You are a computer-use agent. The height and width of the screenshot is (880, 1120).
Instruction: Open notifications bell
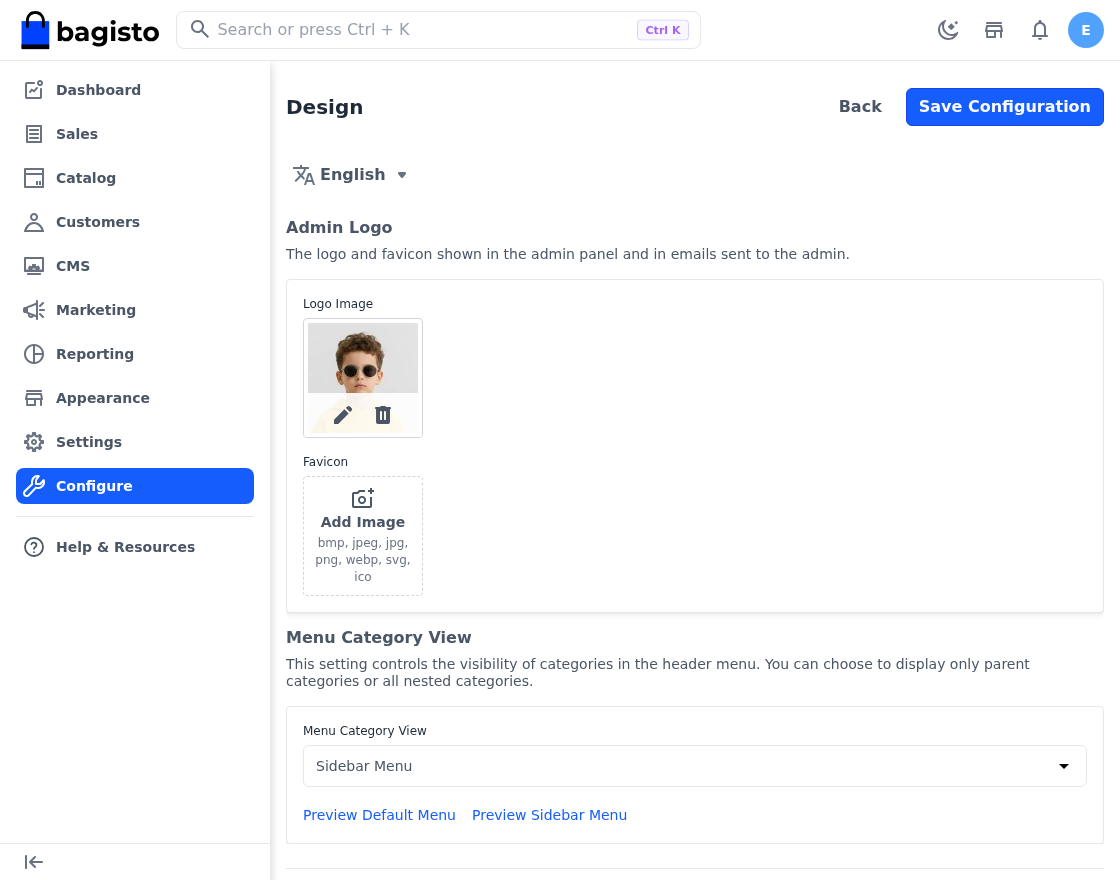point(1040,30)
